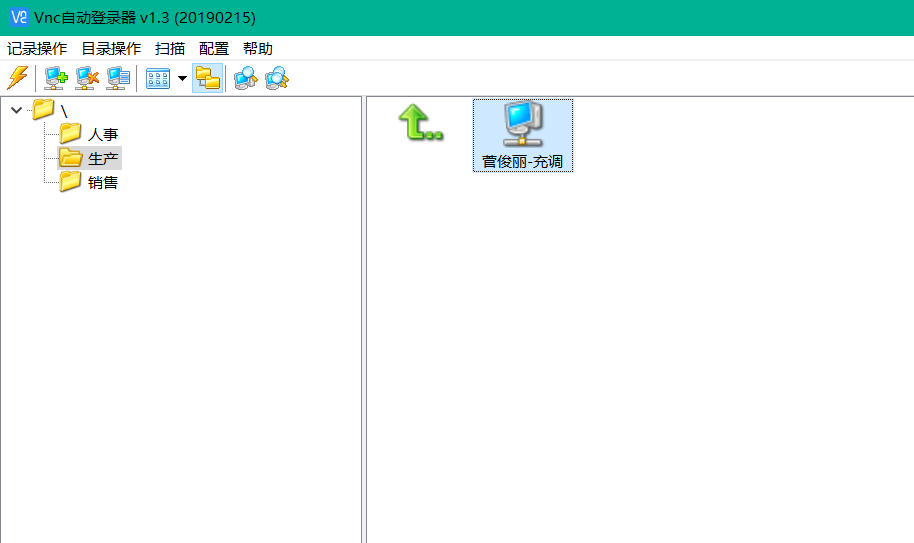Open the 配置 menu
The height and width of the screenshot is (543, 914).
tap(214, 48)
